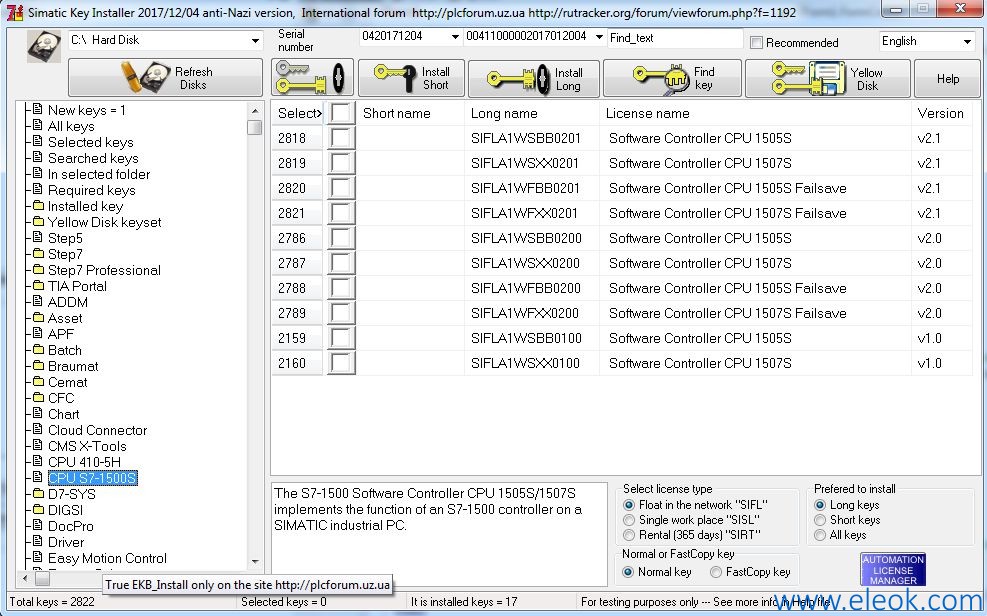Tick the Recommended checkbox
The image size is (987, 616).
coord(757,43)
